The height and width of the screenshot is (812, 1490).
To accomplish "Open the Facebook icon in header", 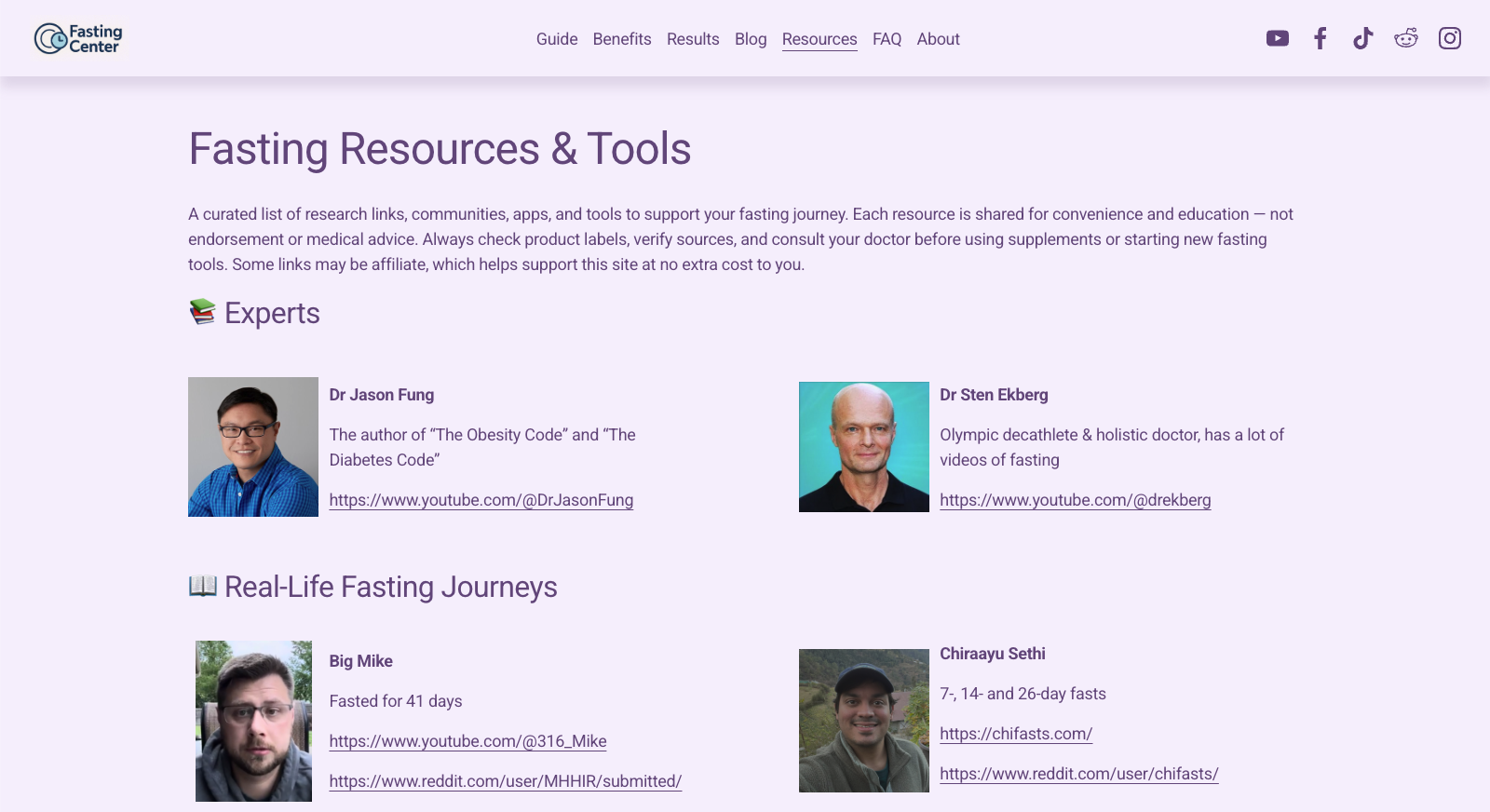I will [1320, 38].
